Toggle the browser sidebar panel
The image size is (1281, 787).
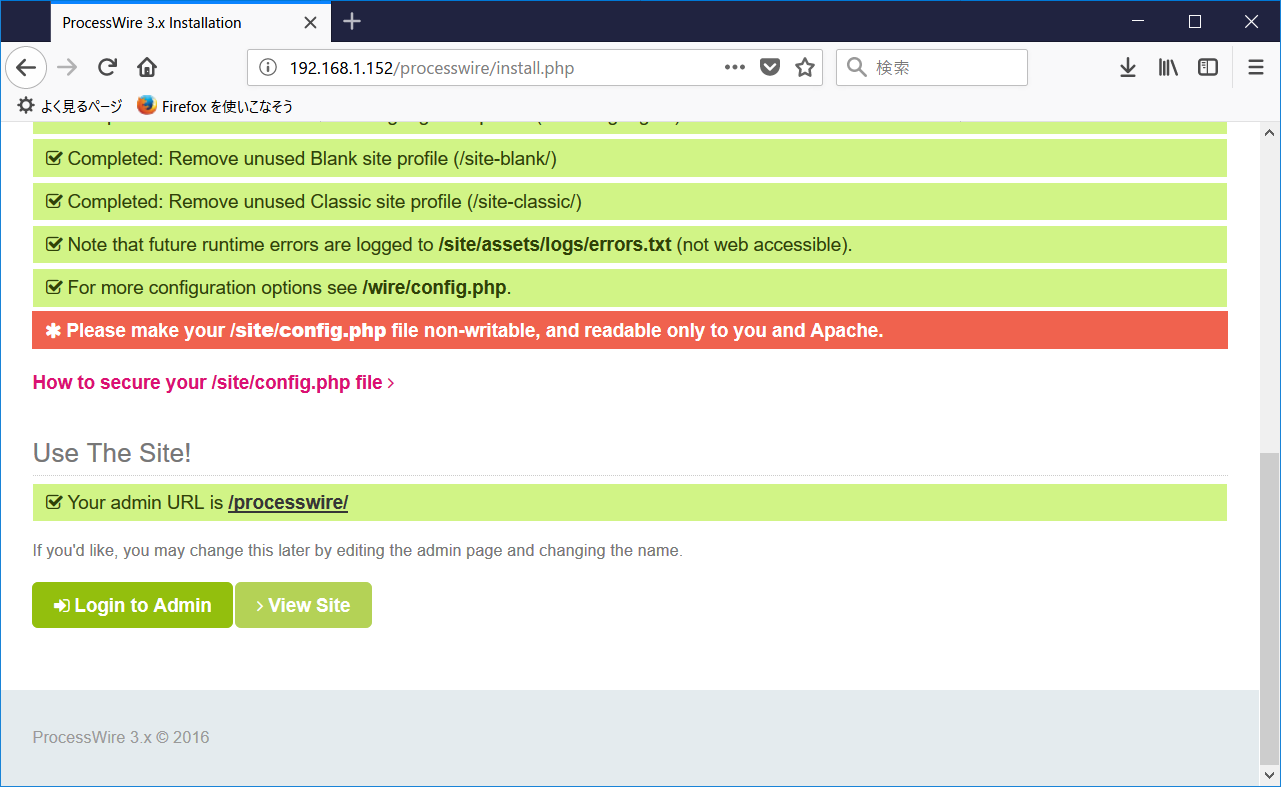1207,67
